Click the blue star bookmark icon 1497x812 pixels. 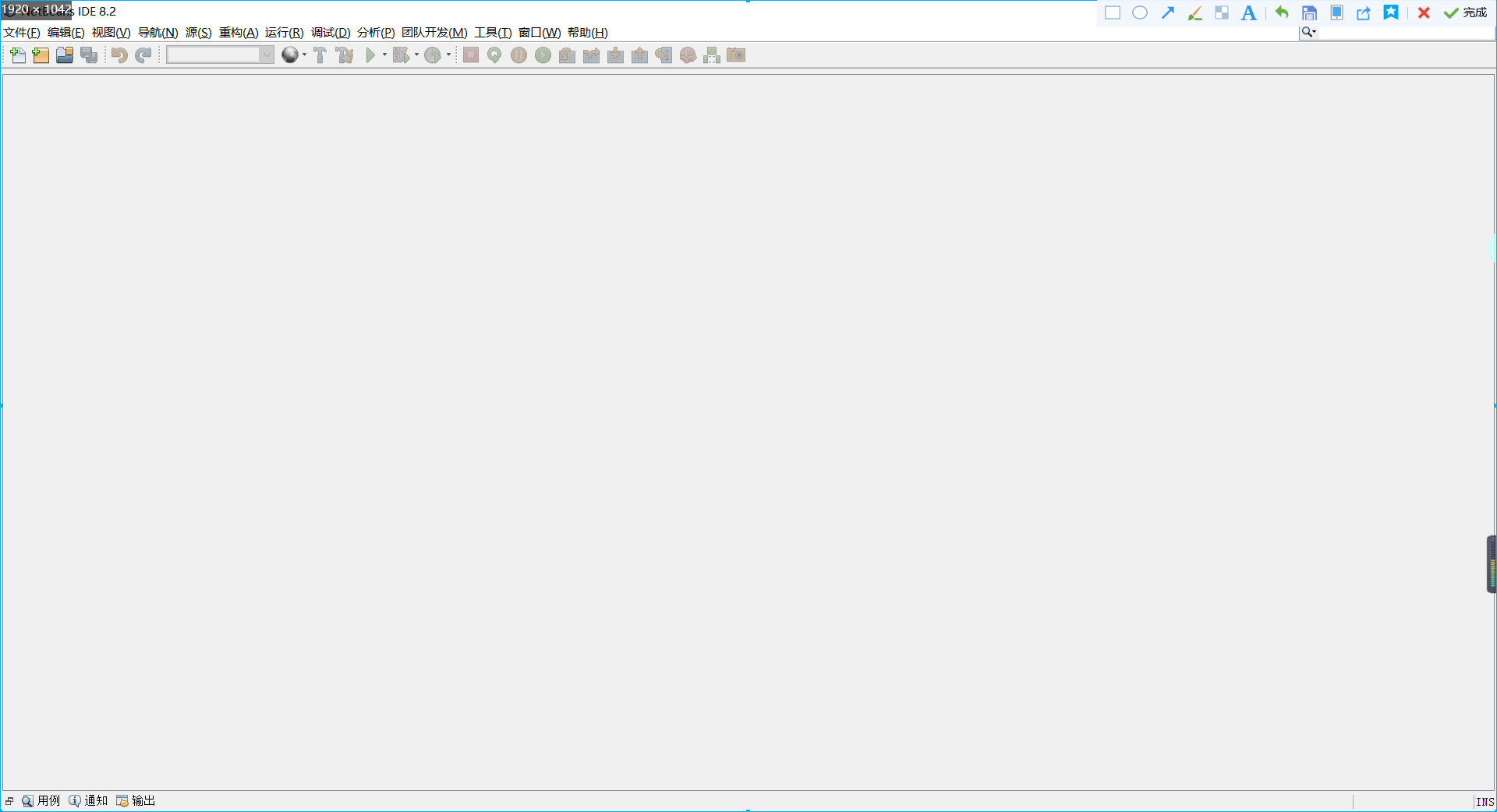point(1391,12)
